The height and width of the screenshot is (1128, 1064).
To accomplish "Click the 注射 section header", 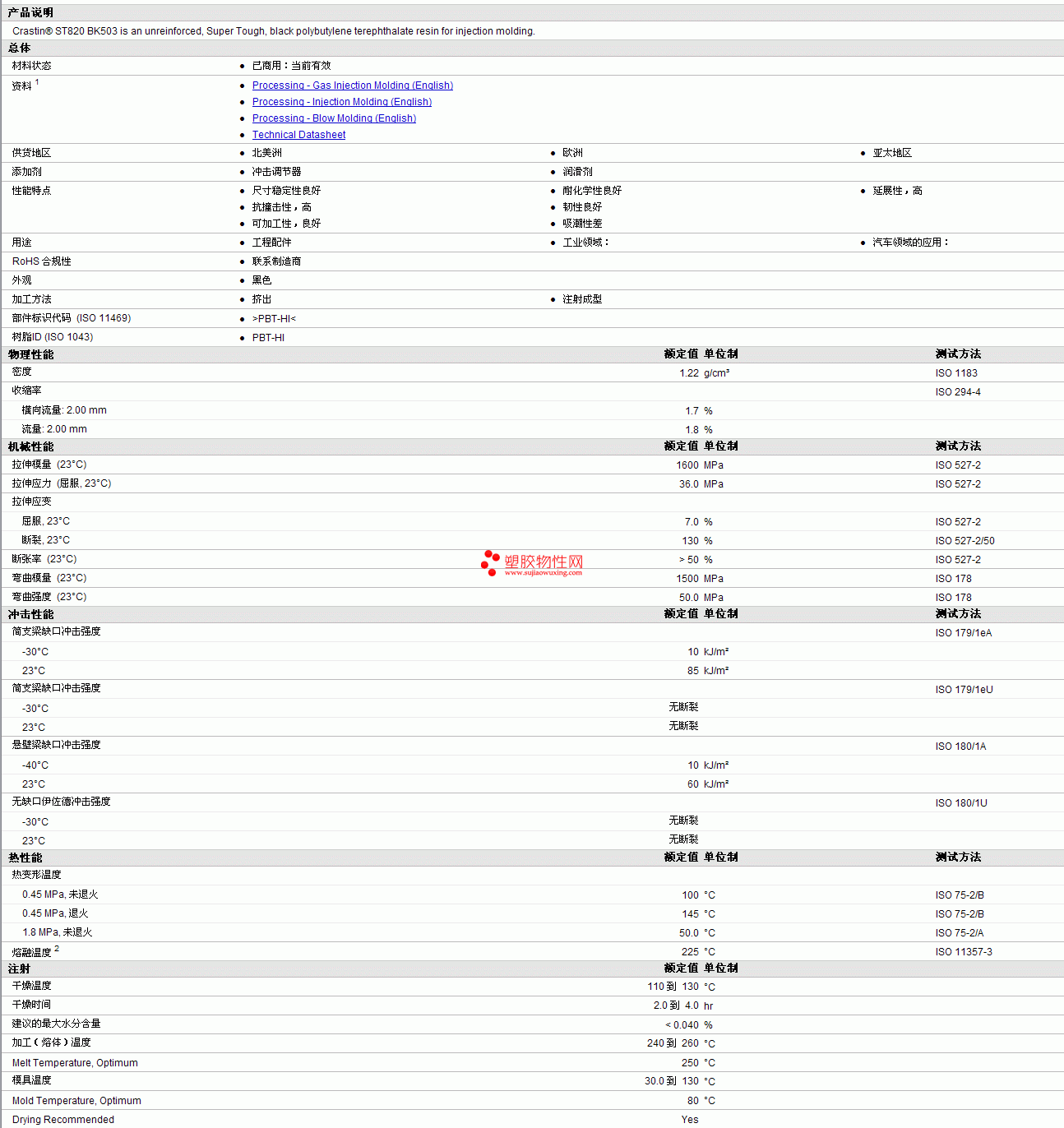I will [x=19, y=969].
